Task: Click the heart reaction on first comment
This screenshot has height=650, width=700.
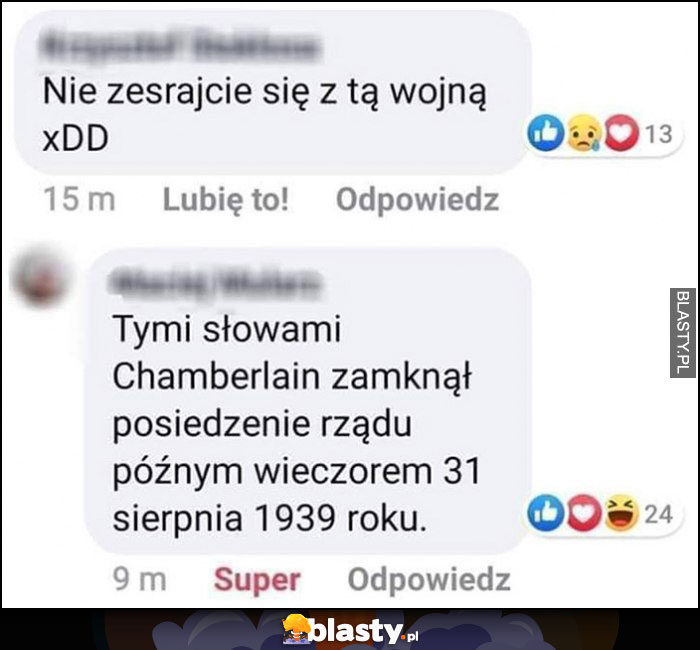Action: click(621, 133)
